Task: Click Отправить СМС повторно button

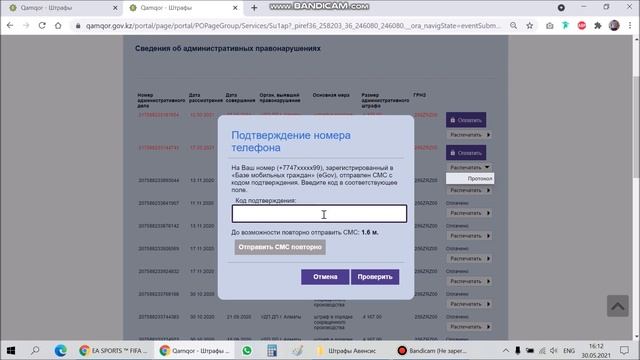Action: (x=280, y=247)
